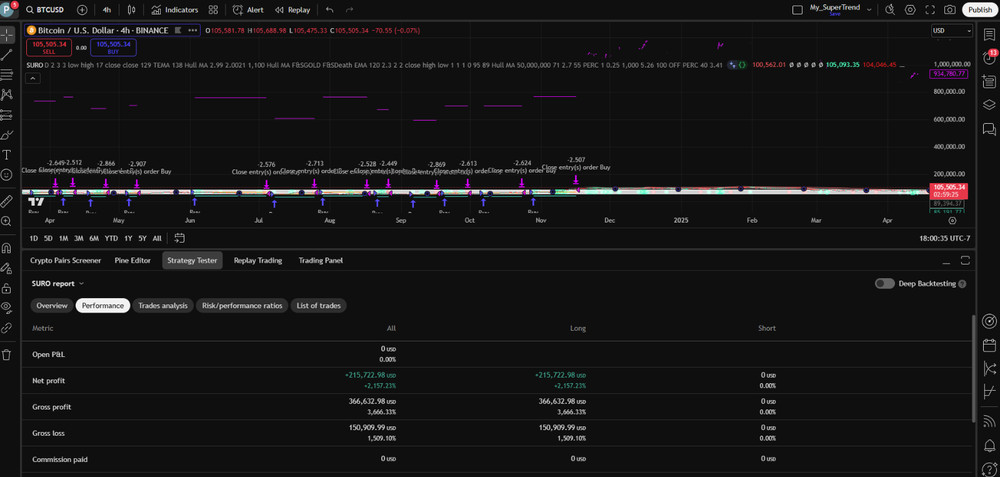Open the economic calendar in right sidebar
Viewport: 1000px width, 477px height.
pos(989,345)
